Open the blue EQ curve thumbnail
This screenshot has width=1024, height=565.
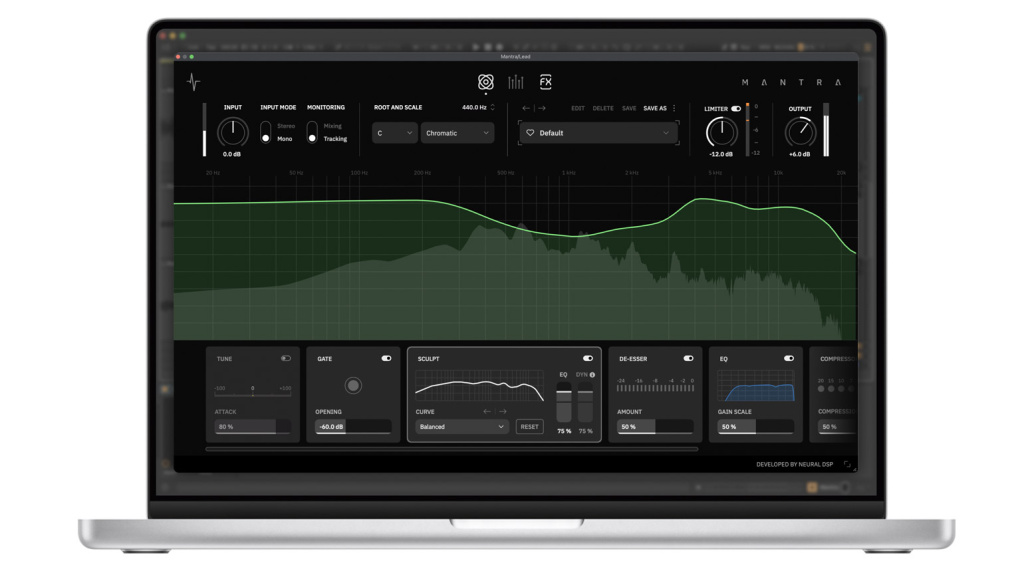coord(756,385)
